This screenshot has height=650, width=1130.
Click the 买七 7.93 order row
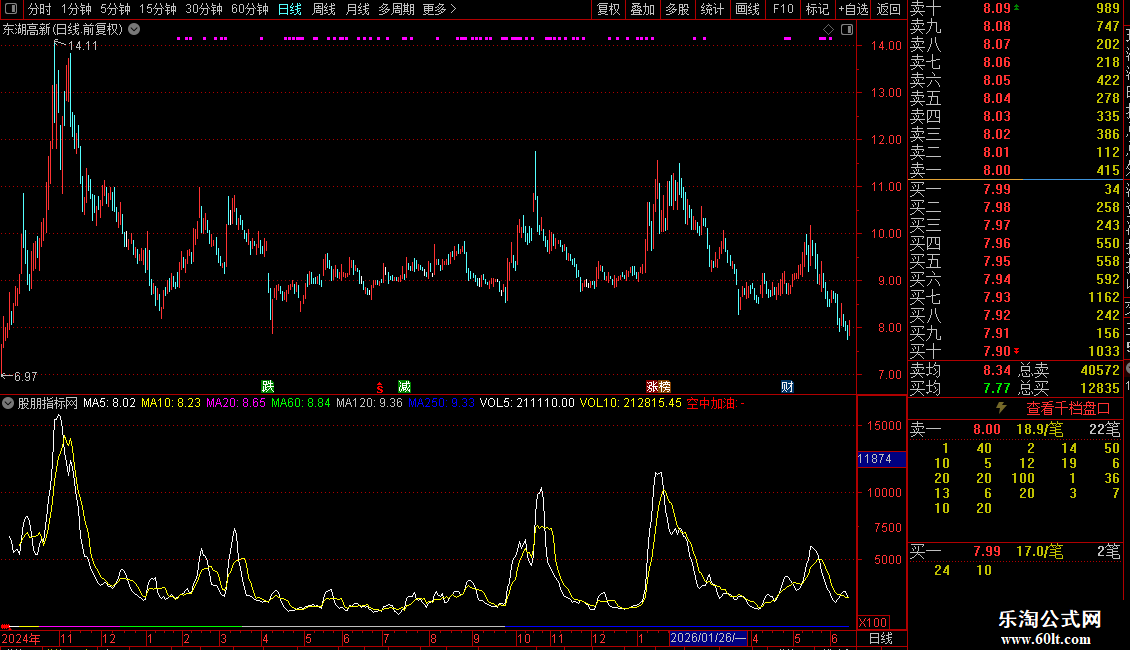pyautogui.click(x=1015, y=297)
